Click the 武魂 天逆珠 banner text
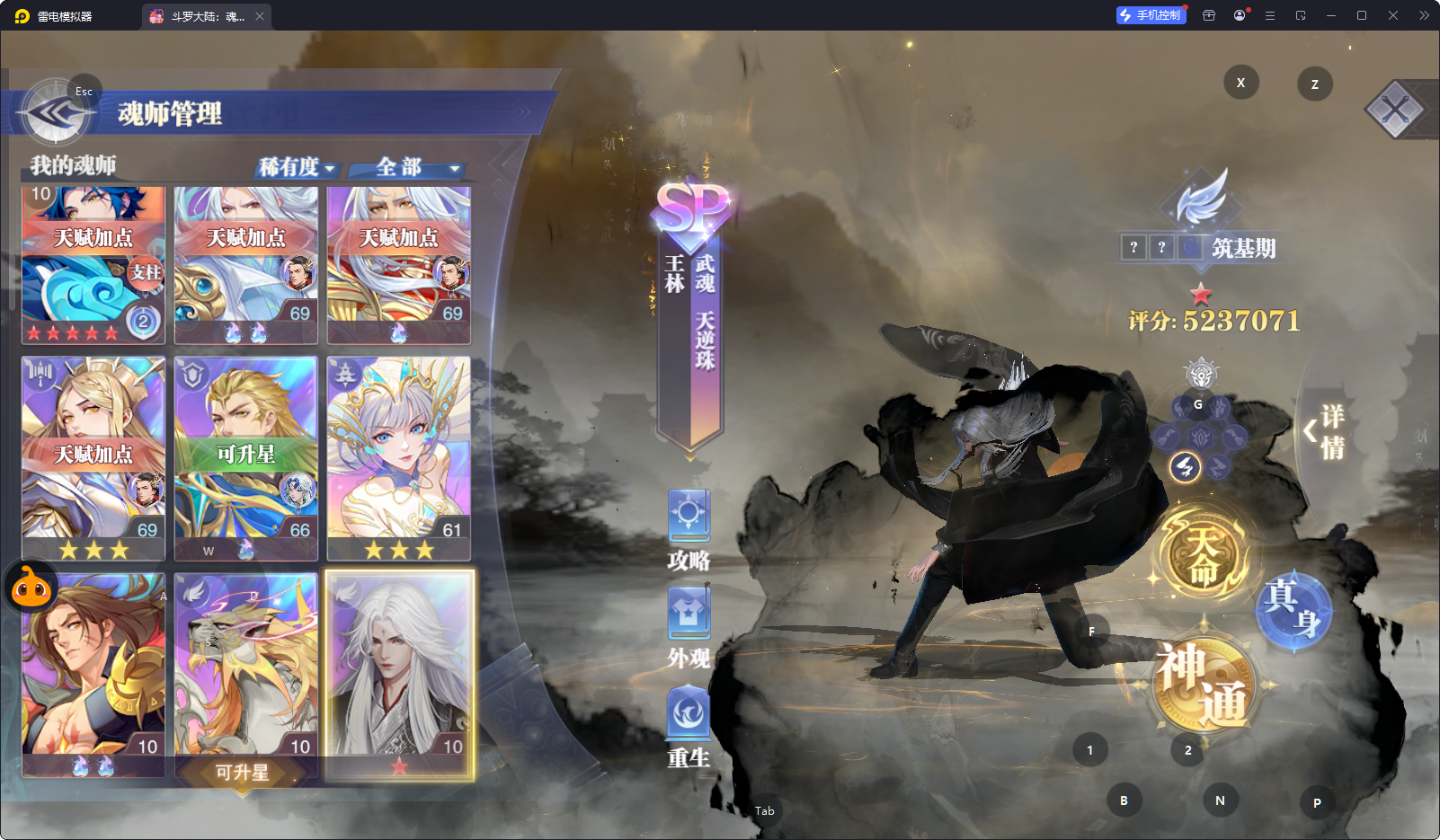 point(706,312)
